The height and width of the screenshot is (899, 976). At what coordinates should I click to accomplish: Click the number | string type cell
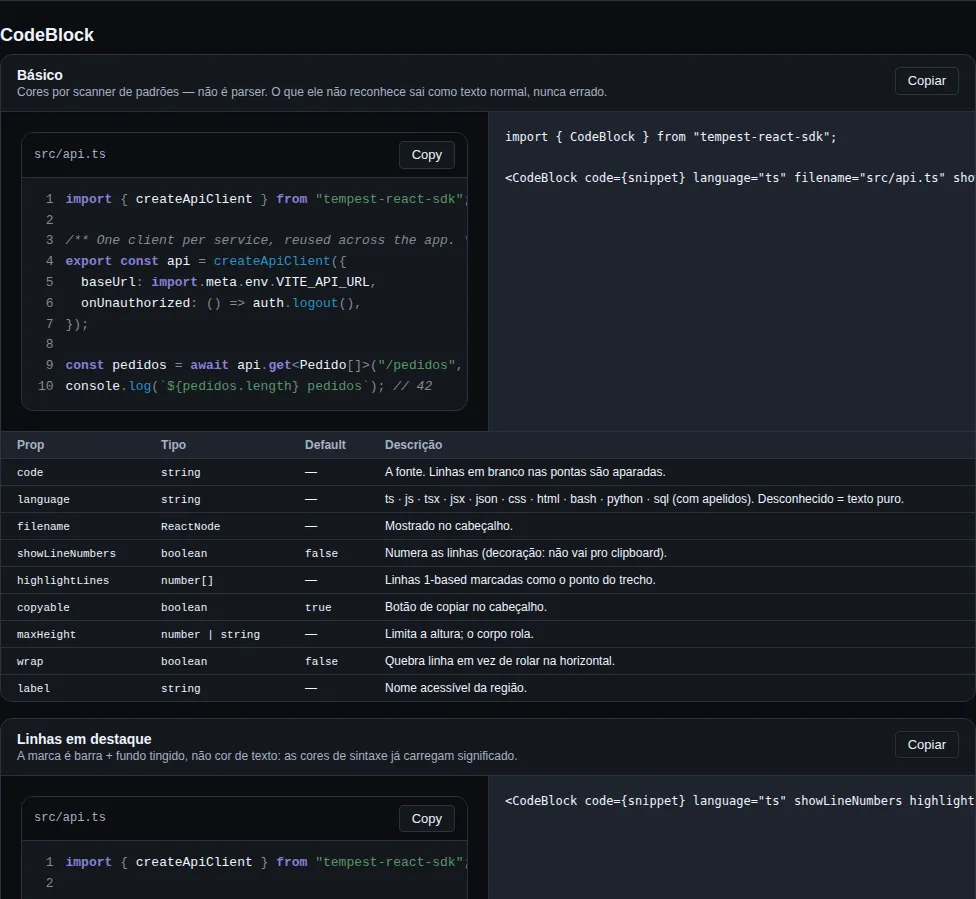(210, 634)
